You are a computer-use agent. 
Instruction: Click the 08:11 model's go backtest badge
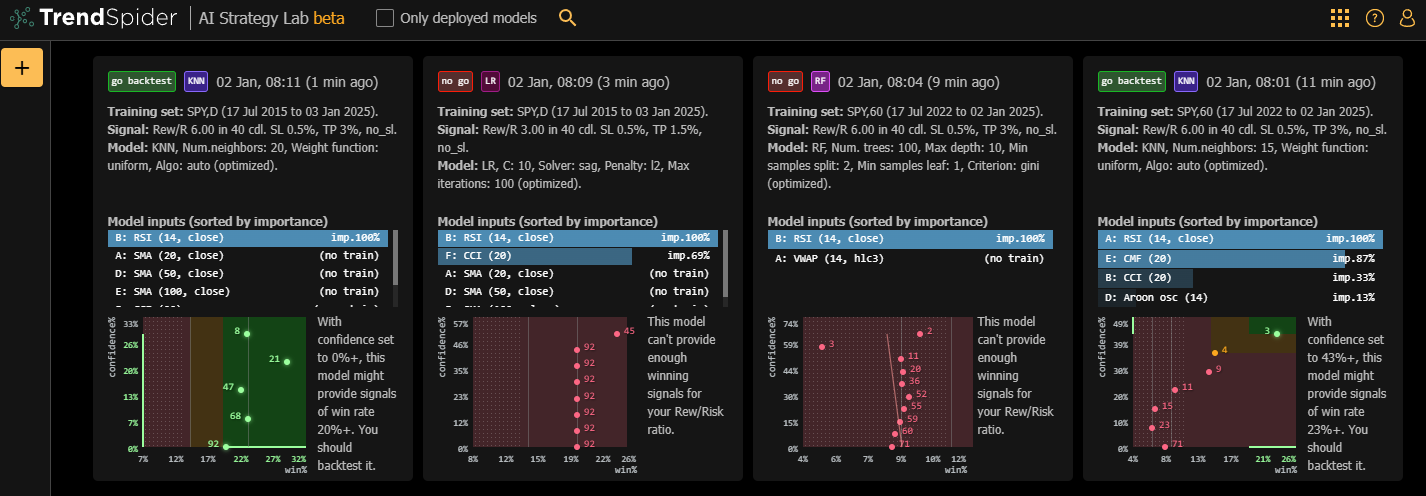point(142,81)
